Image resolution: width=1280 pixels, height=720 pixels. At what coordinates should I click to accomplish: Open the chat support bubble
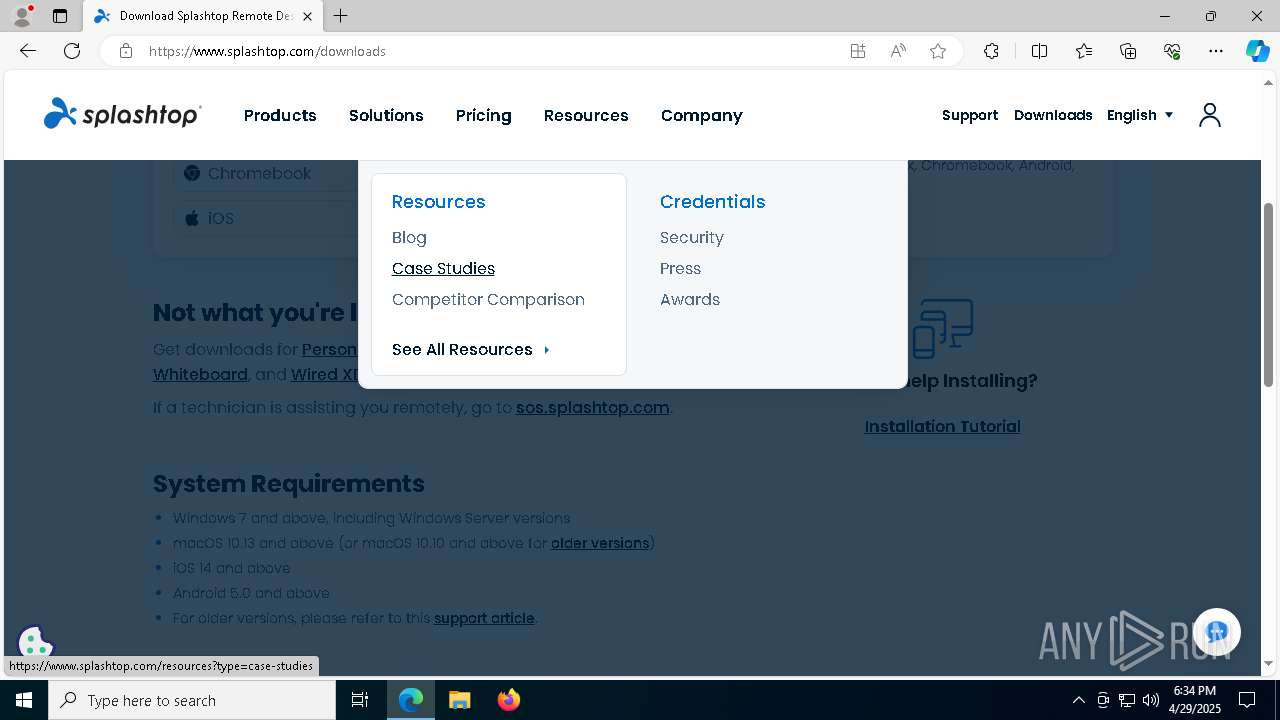(x=1216, y=632)
